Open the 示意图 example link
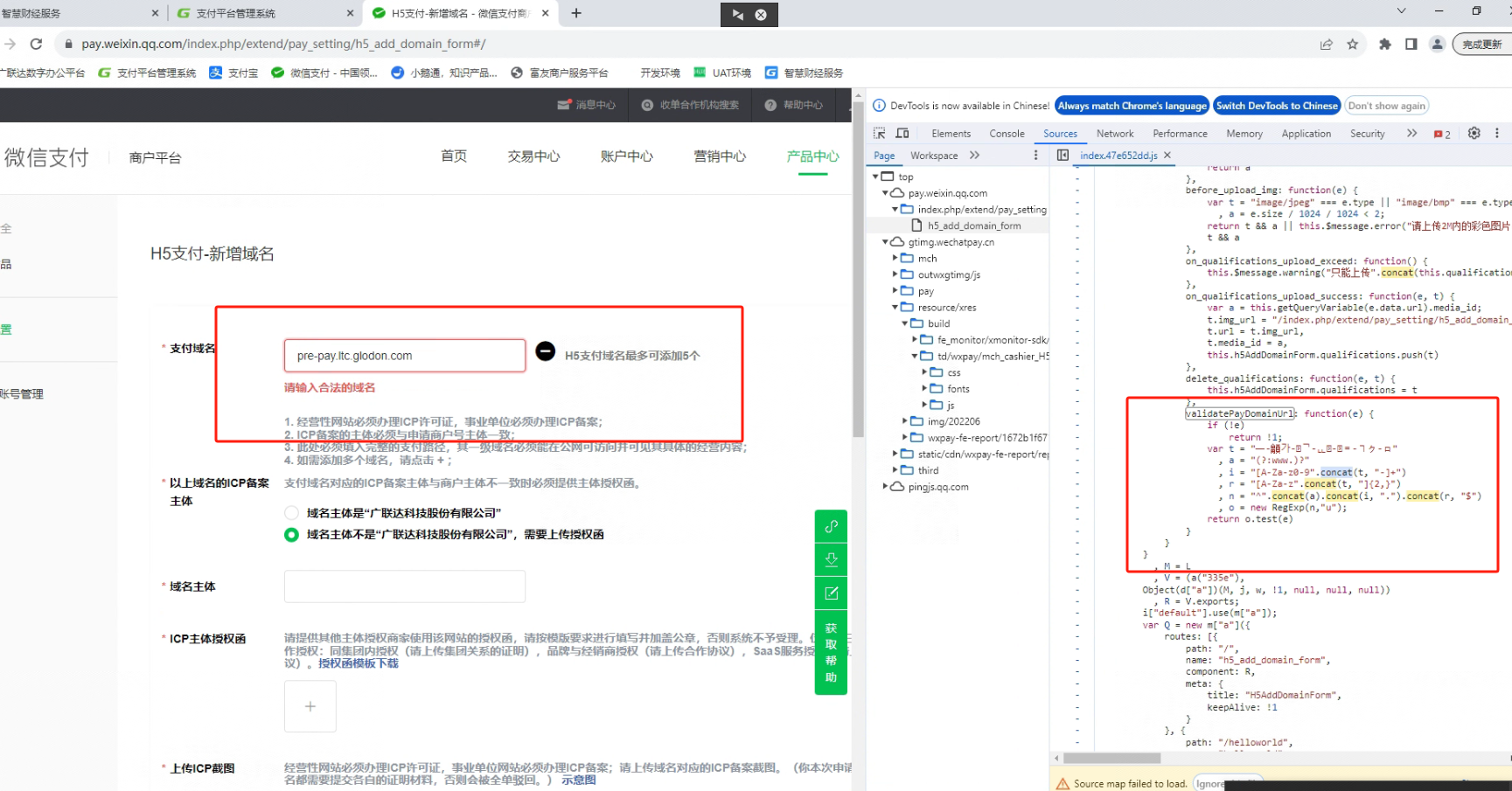Screen dimensions: 1512x791 pyautogui.click(x=579, y=780)
